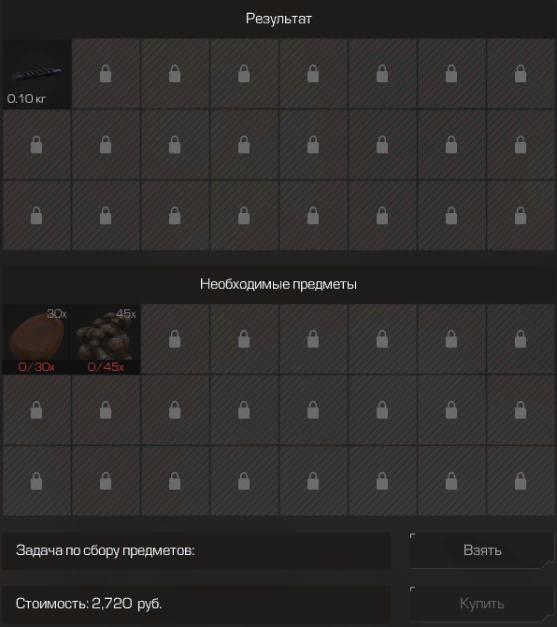Image resolution: width=557 pixels, height=627 pixels.
Task: Click the lock icon right of the rail item
Action: (106, 74)
